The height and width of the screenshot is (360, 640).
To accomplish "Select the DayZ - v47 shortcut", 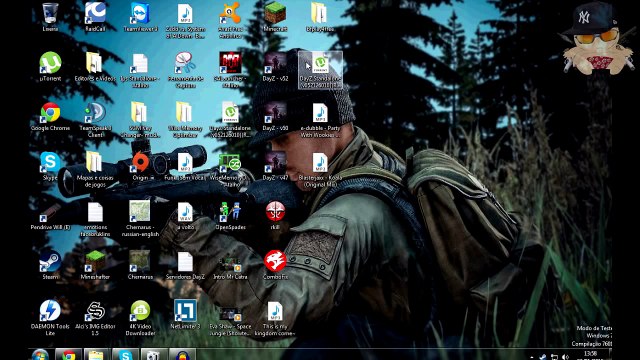I will point(275,166).
